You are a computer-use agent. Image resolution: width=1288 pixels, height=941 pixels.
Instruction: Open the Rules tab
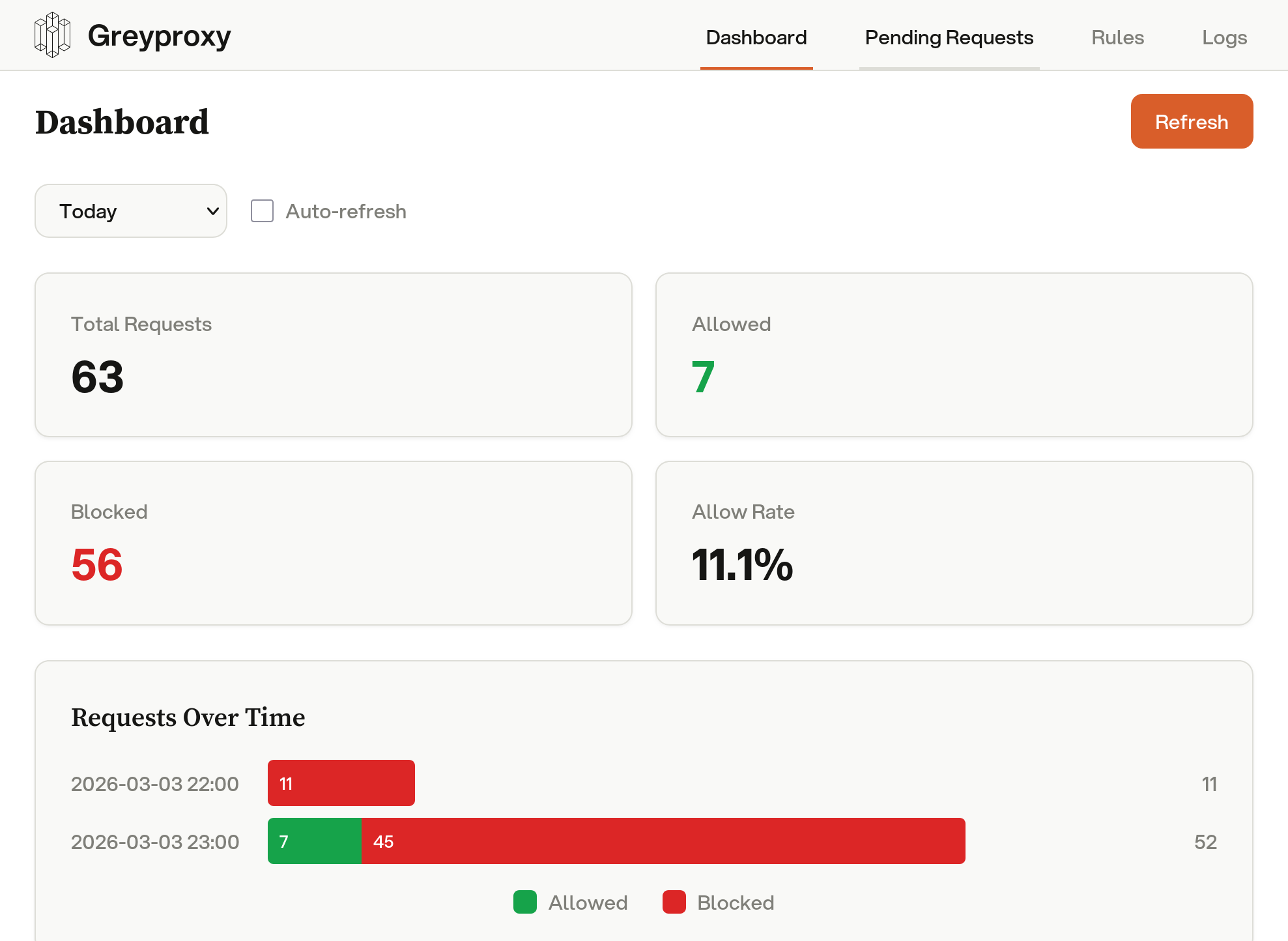tap(1117, 38)
